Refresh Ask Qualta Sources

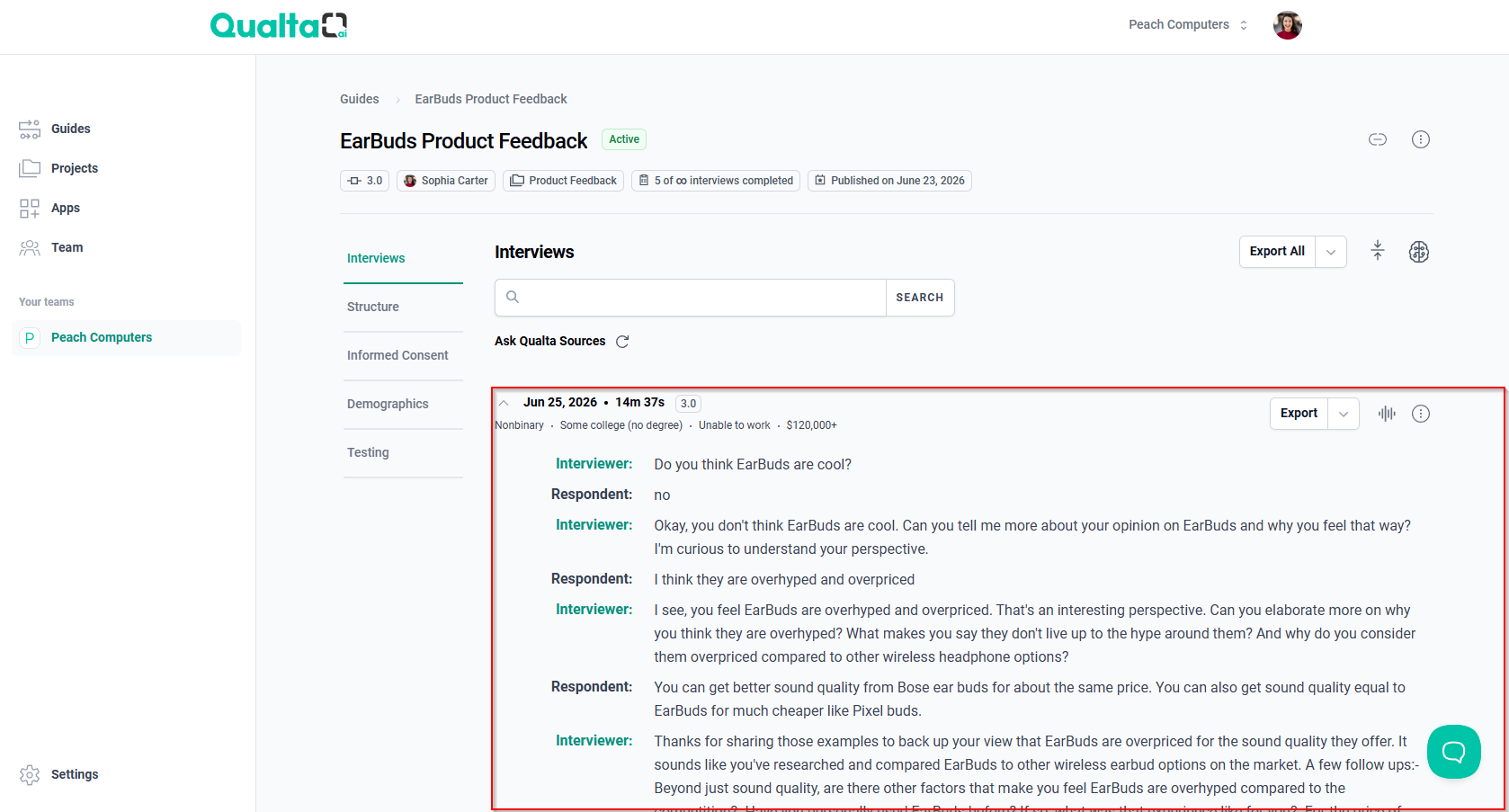(622, 342)
